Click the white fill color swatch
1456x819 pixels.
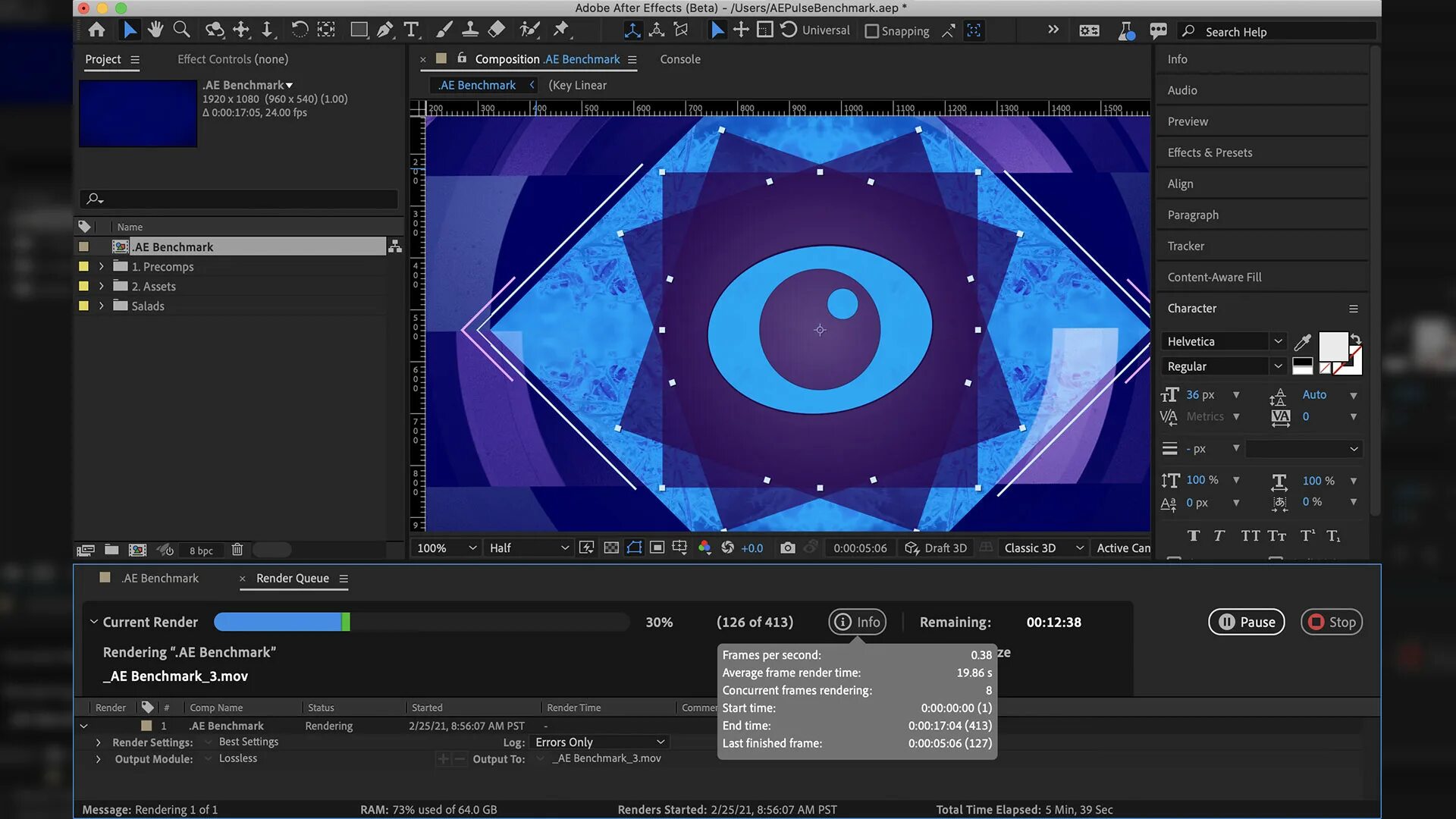tap(1332, 346)
